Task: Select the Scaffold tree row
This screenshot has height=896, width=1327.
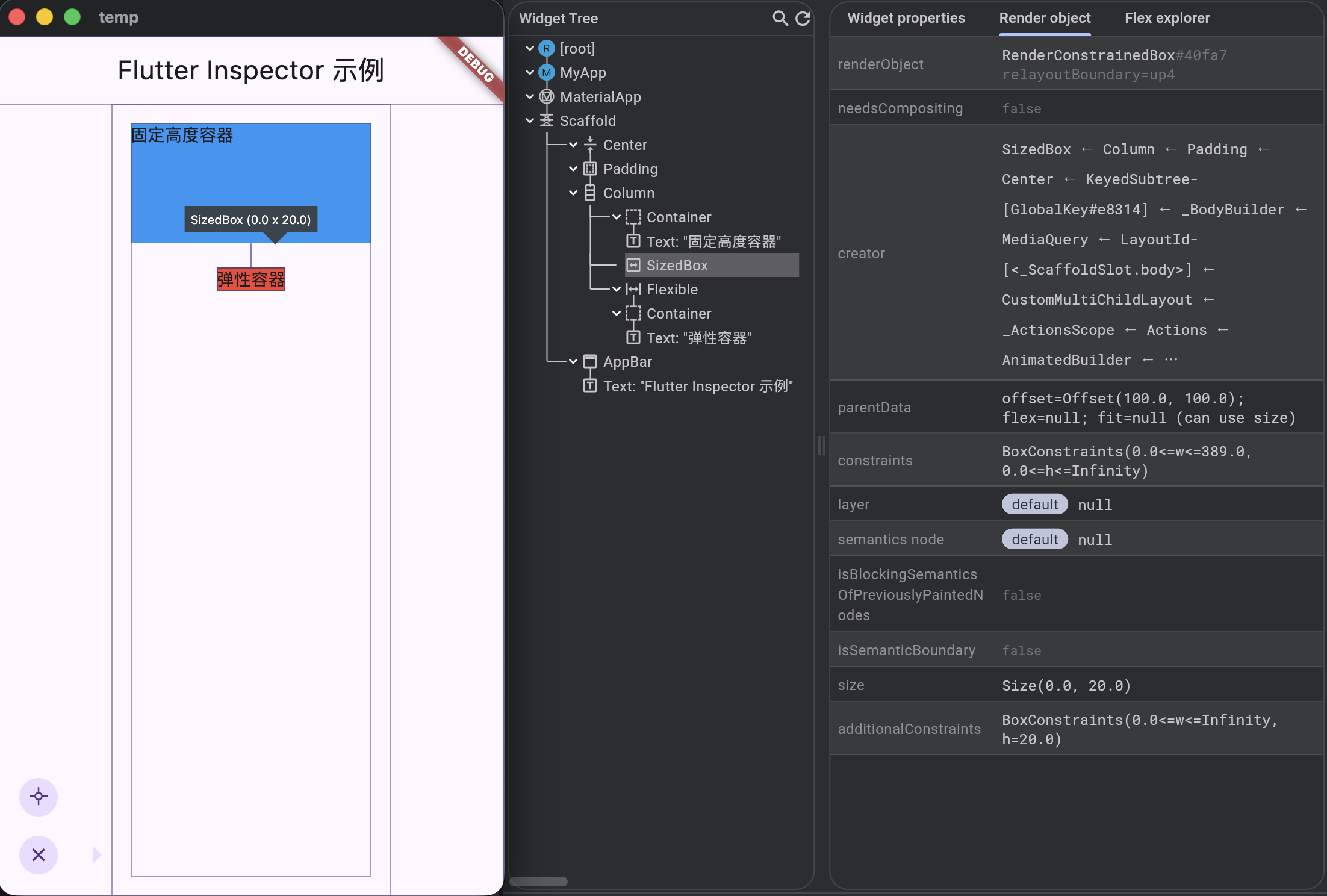Action: 588,121
